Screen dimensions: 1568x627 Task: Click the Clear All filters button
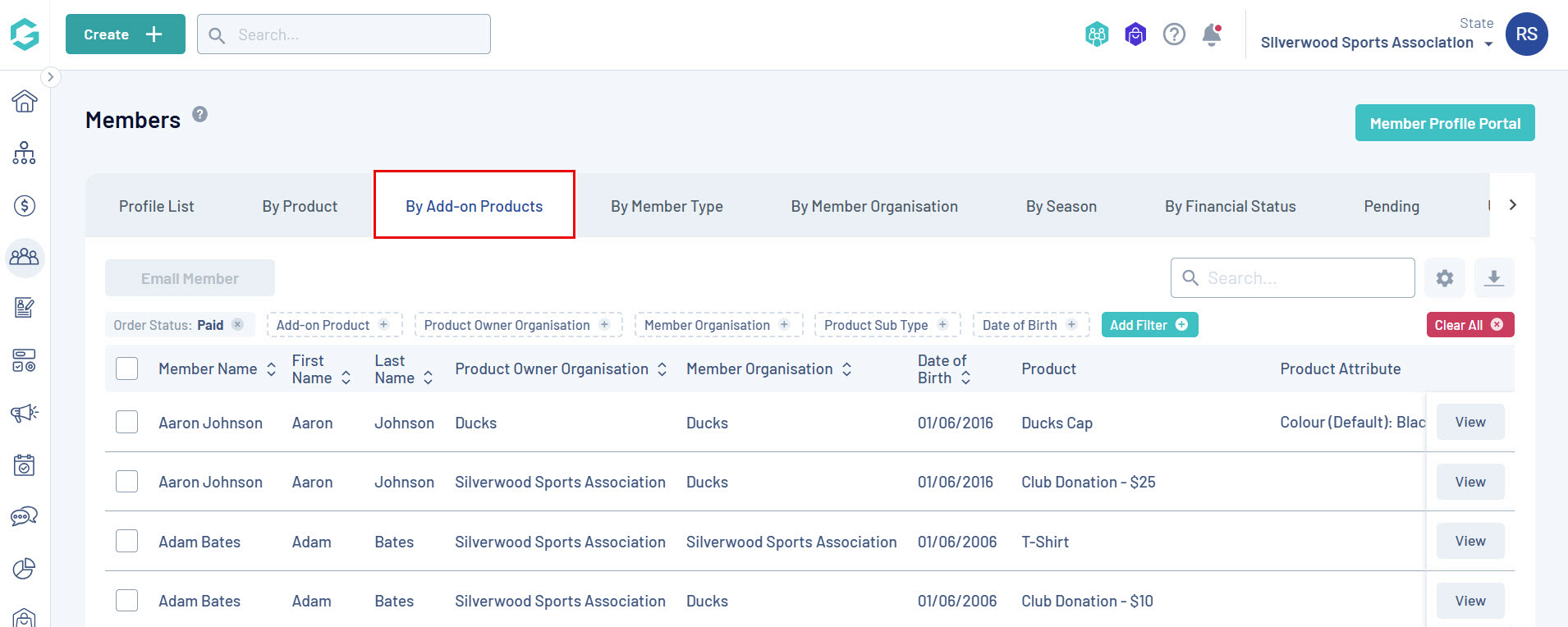tap(1469, 325)
